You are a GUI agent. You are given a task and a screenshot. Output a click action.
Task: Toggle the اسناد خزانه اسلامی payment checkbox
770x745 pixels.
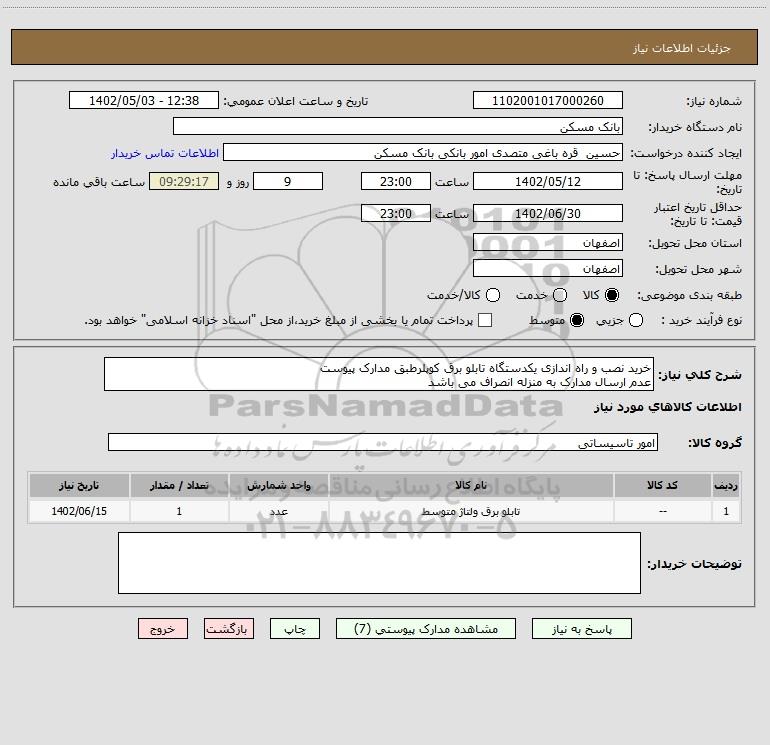(x=485, y=320)
